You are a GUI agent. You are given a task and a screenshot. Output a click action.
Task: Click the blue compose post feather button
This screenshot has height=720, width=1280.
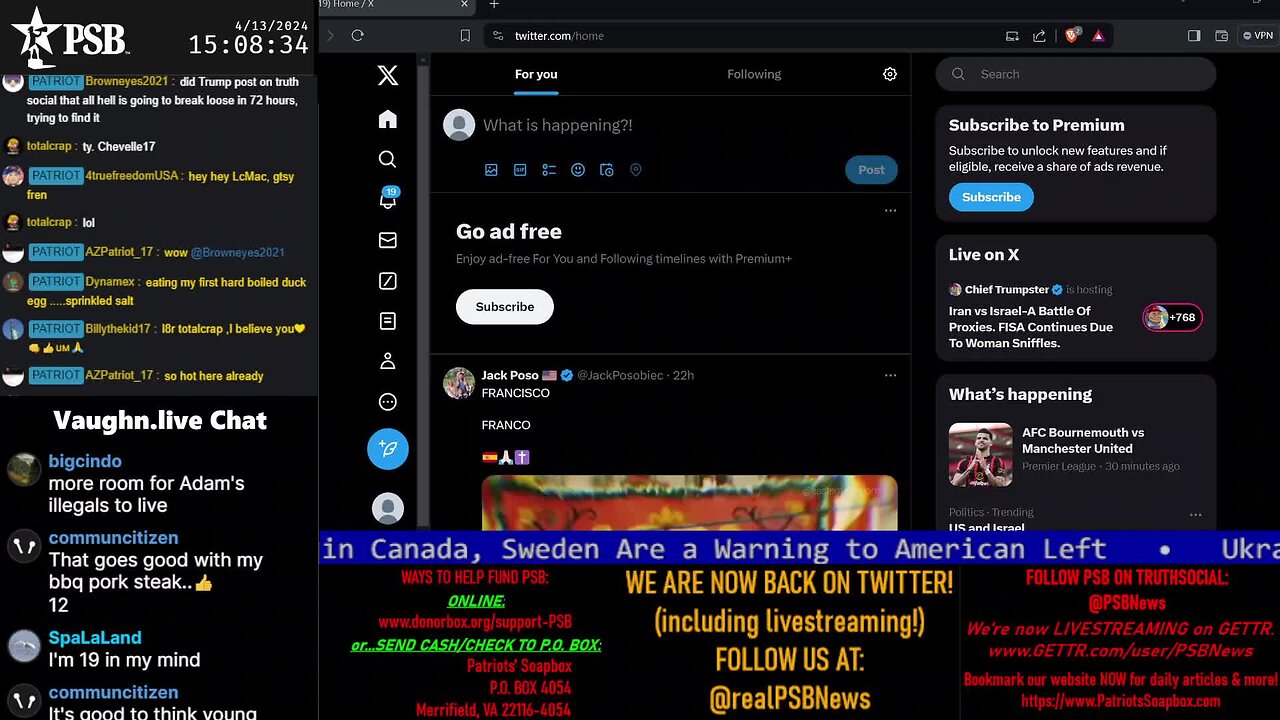(x=388, y=449)
